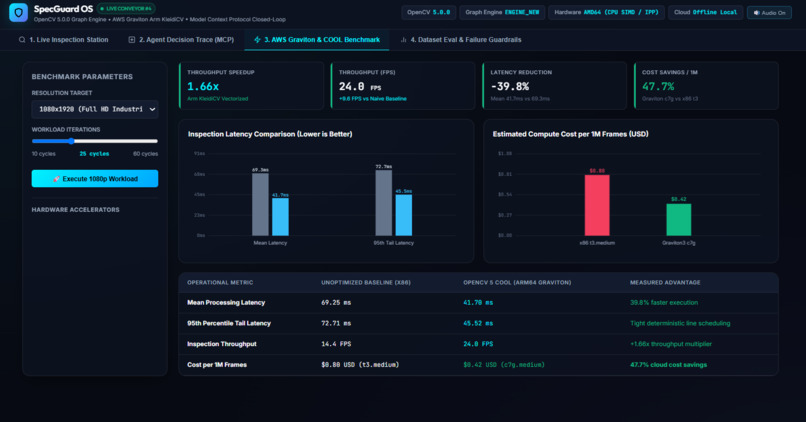Click the green dot in LIVECONVEYOR badge
The image size is (806, 422).
pyautogui.click(x=102, y=9)
